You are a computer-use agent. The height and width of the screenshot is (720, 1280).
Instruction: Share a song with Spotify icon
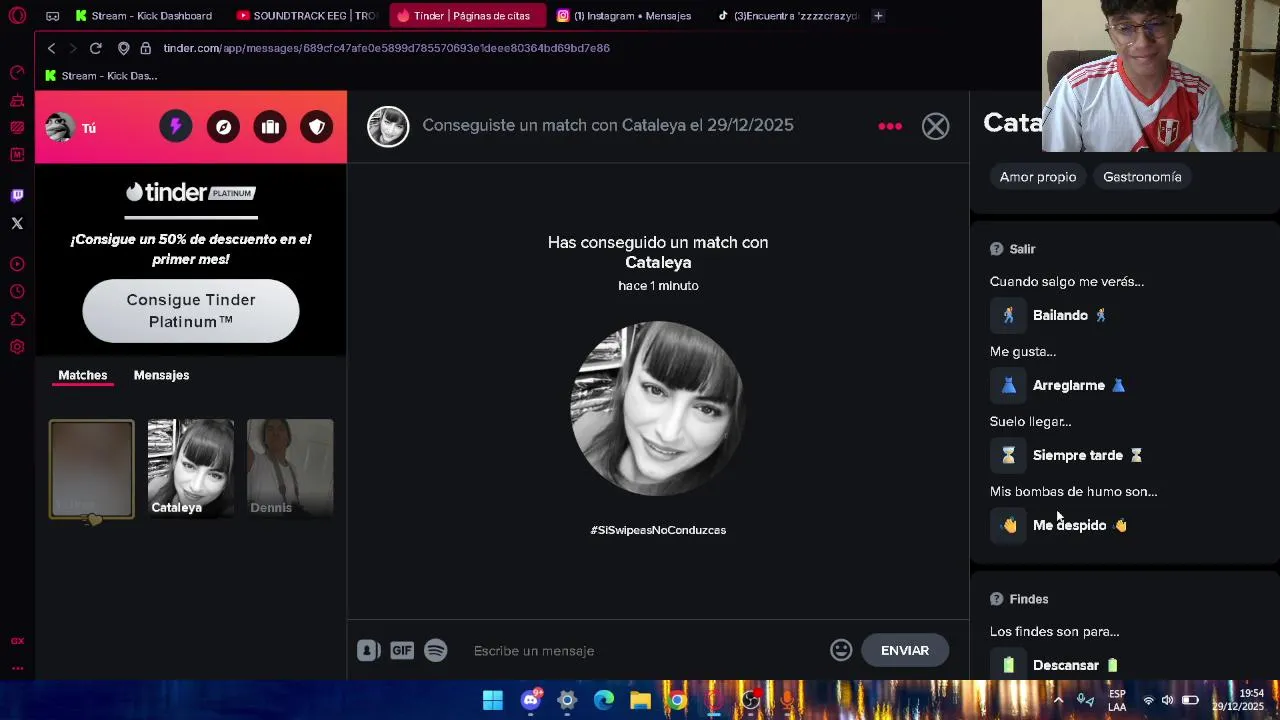pyautogui.click(x=436, y=650)
